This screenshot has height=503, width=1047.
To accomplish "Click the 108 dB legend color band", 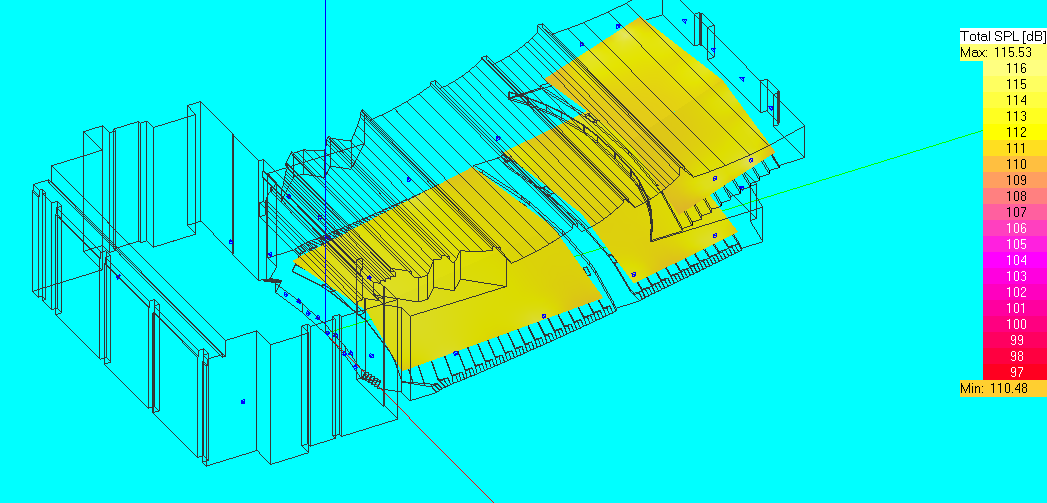I will pyautogui.click(x=1015, y=196).
